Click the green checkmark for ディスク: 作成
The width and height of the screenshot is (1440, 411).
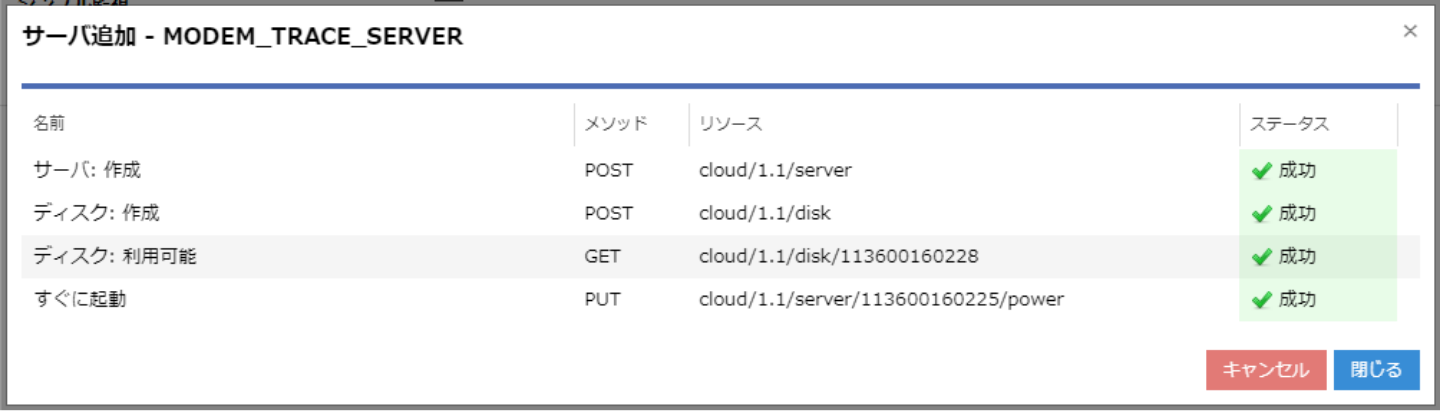(1261, 214)
